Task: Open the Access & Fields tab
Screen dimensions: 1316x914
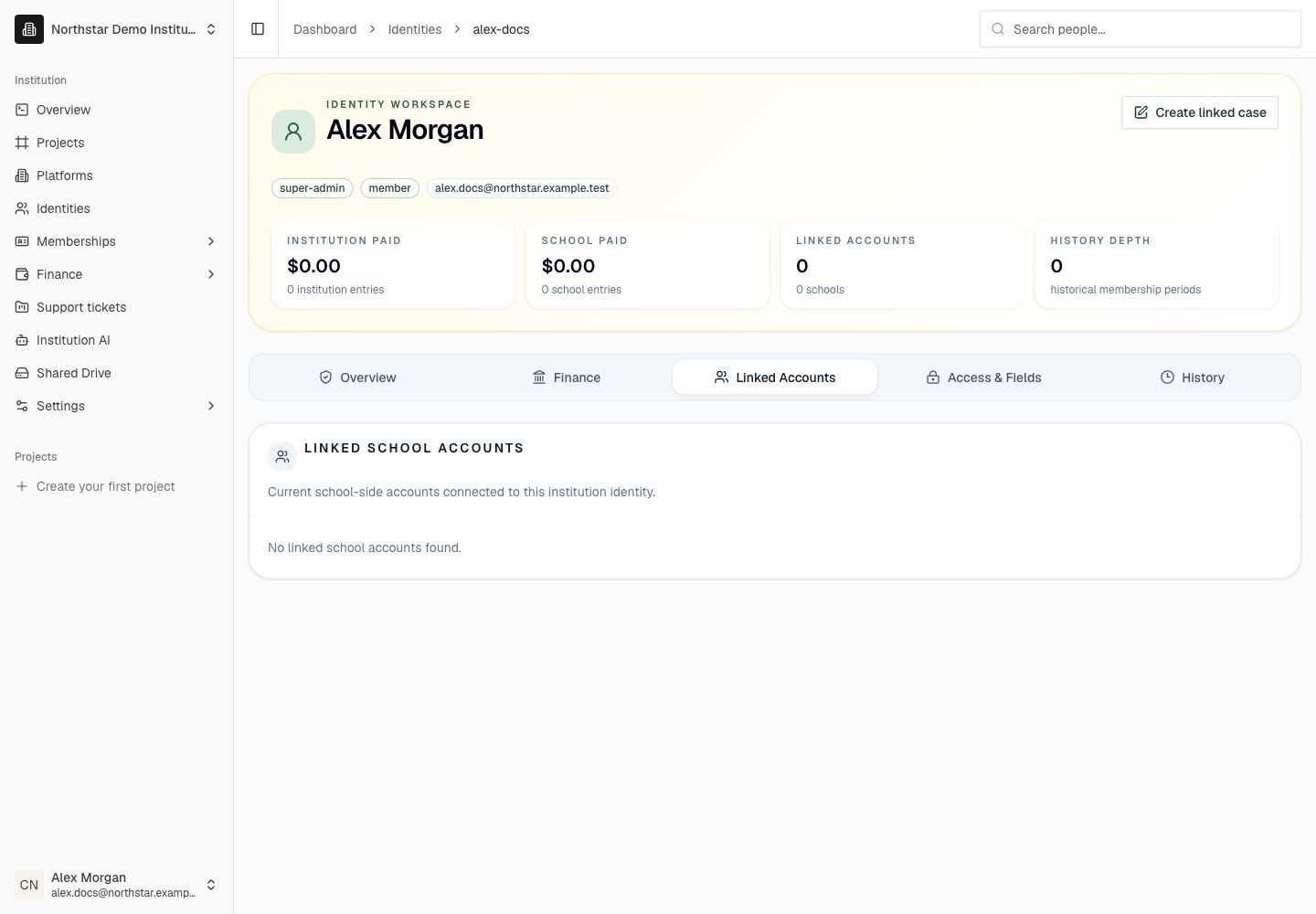Action: [983, 377]
